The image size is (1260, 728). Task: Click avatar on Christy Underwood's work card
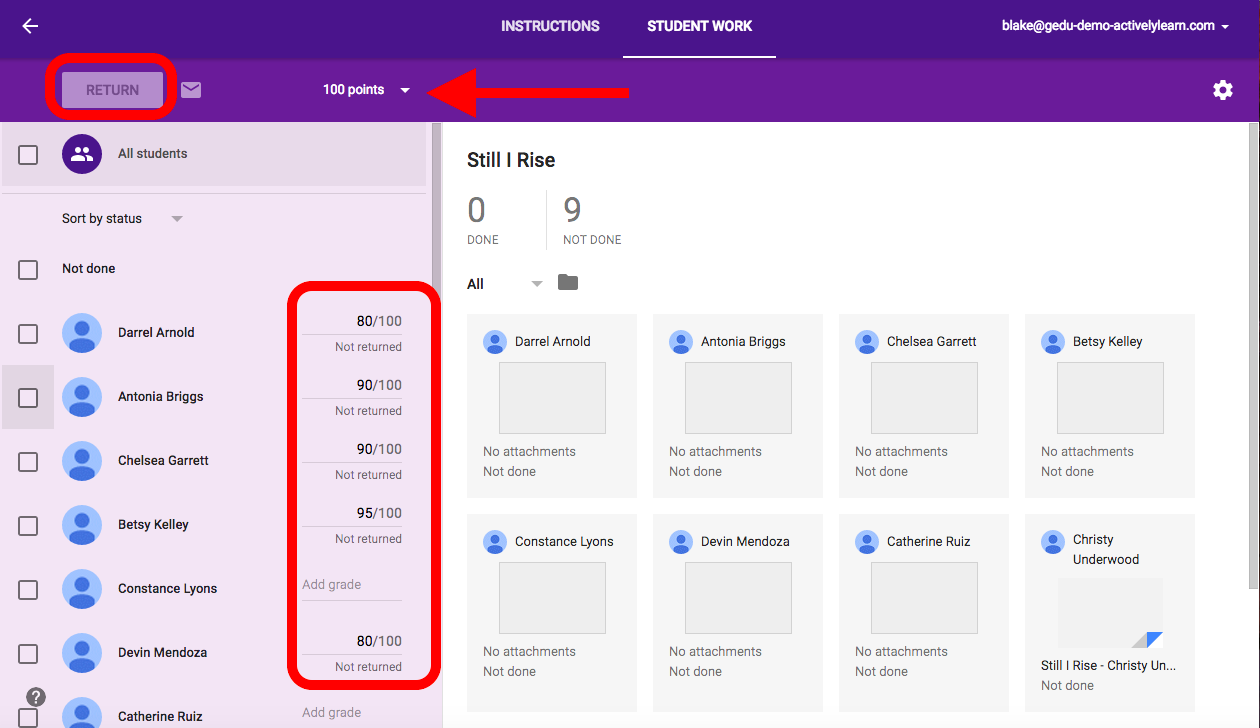pos(1053,542)
